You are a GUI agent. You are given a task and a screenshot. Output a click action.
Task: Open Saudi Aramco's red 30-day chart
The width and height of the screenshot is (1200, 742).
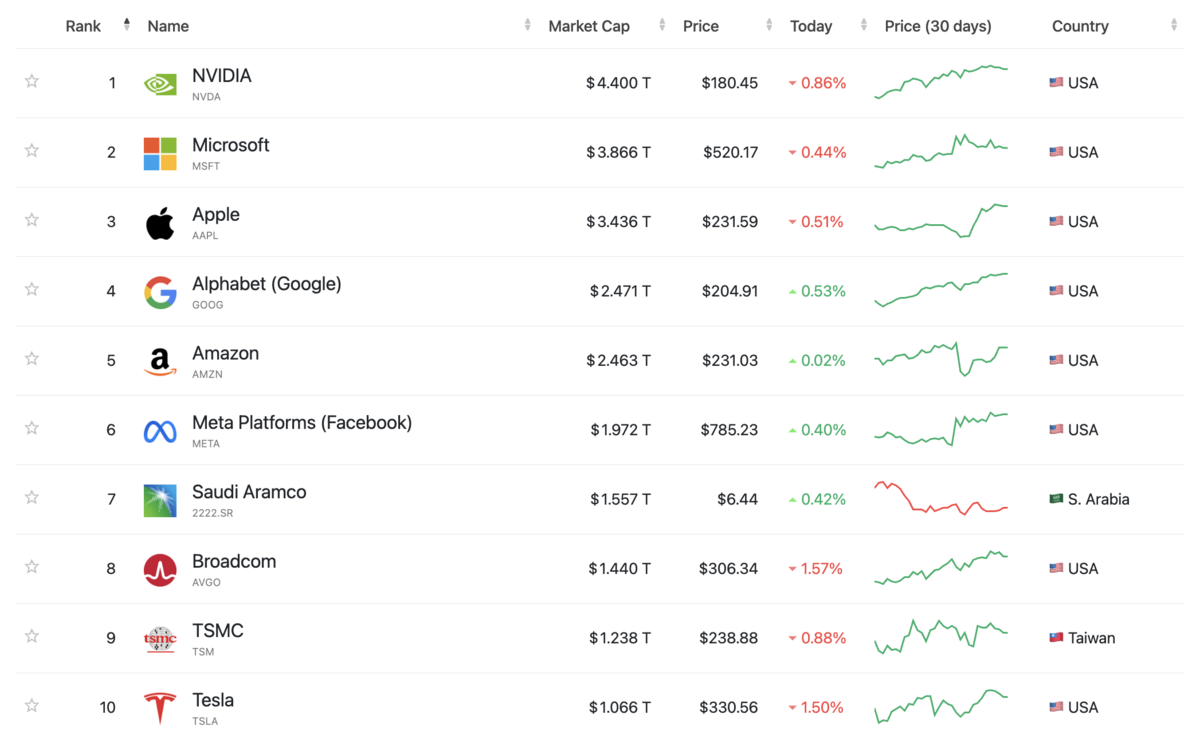coord(941,498)
